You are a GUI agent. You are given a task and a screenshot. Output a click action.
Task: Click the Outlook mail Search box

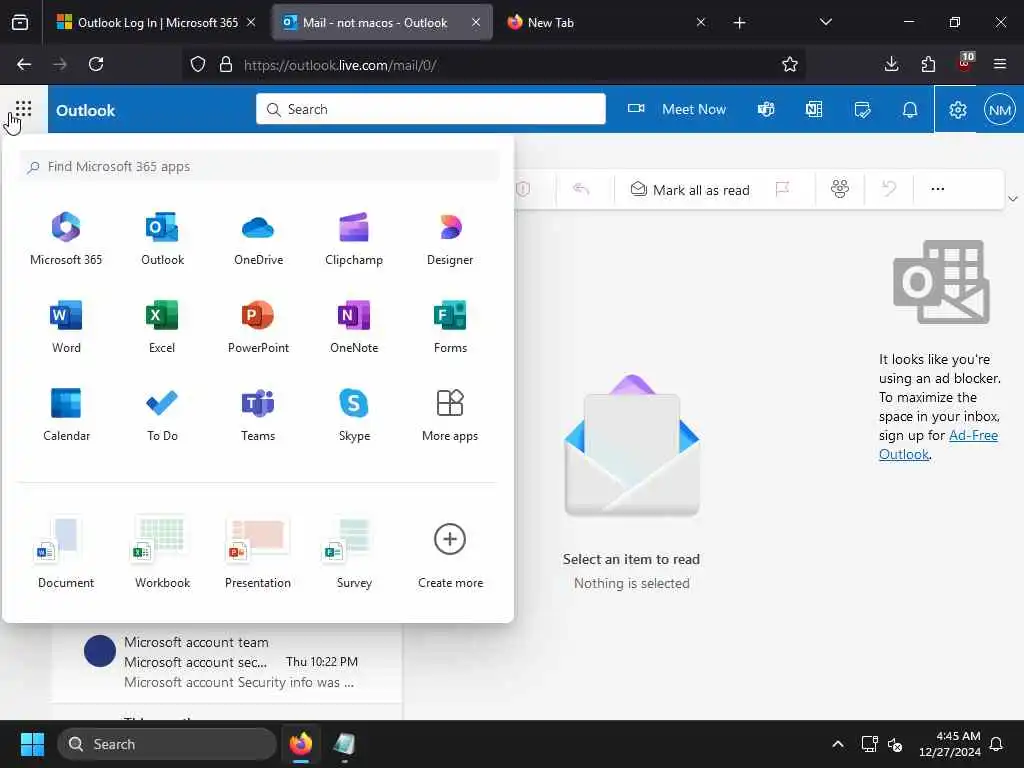[431, 109]
